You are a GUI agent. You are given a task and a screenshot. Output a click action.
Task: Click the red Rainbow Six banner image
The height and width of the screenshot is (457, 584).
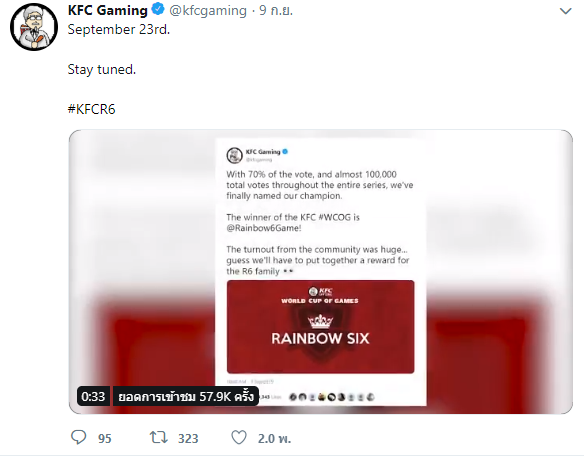click(320, 327)
